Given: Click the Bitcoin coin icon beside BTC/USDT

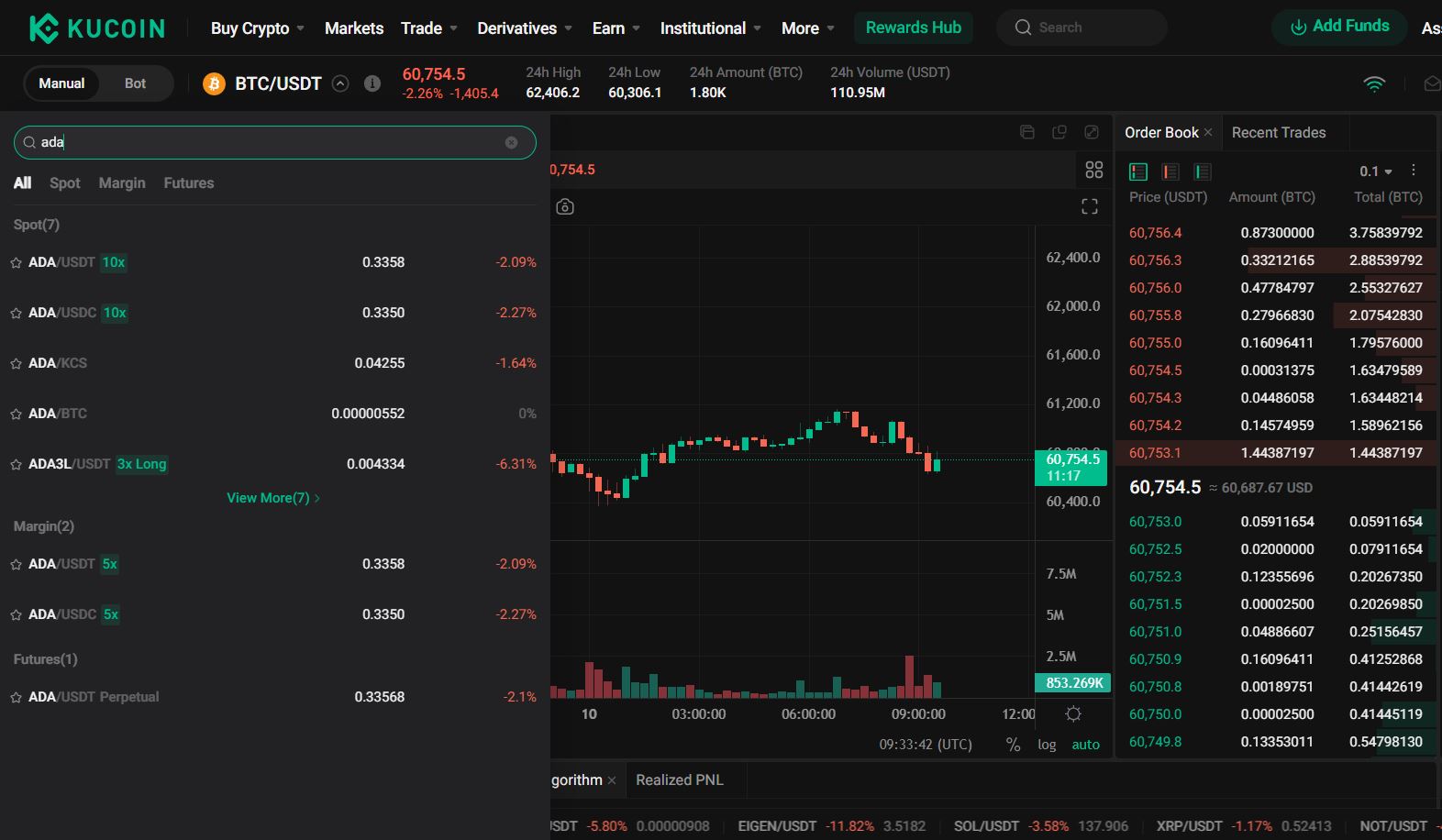Looking at the screenshot, I should point(214,84).
